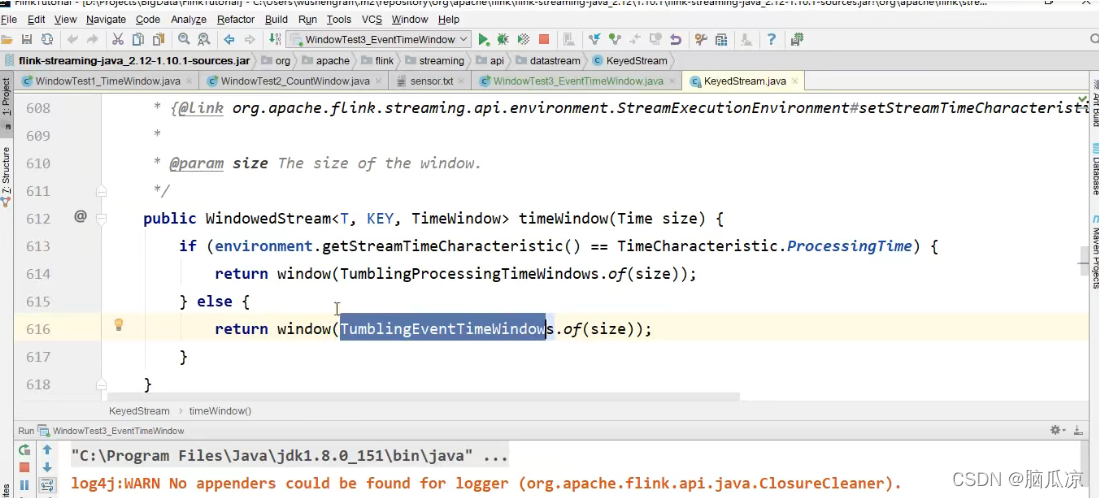Start debugging with the bug icon
Screen dimensions: 1099x498
coord(503,40)
